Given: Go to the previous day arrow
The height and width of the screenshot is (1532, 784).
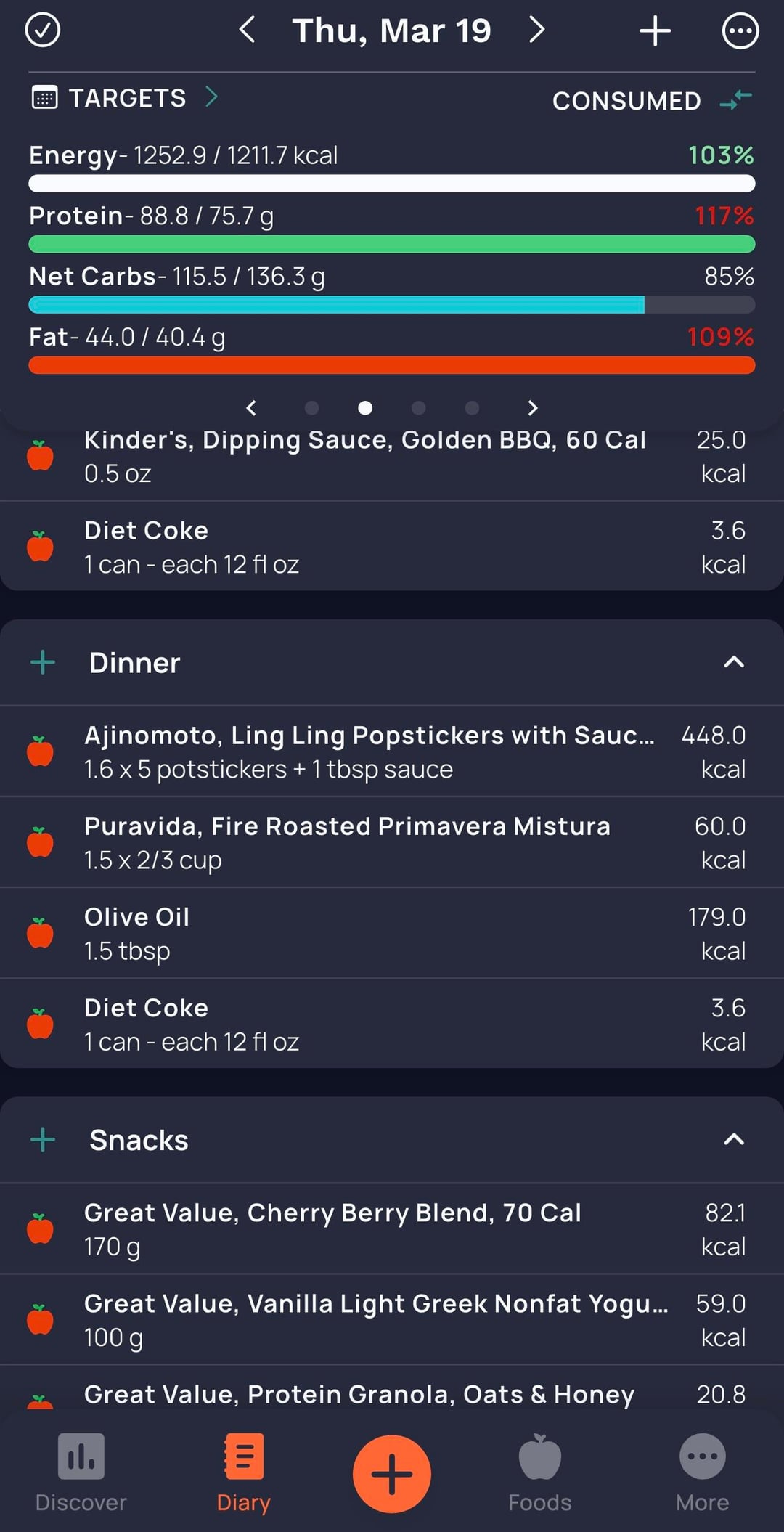Looking at the screenshot, I should (247, 30).
